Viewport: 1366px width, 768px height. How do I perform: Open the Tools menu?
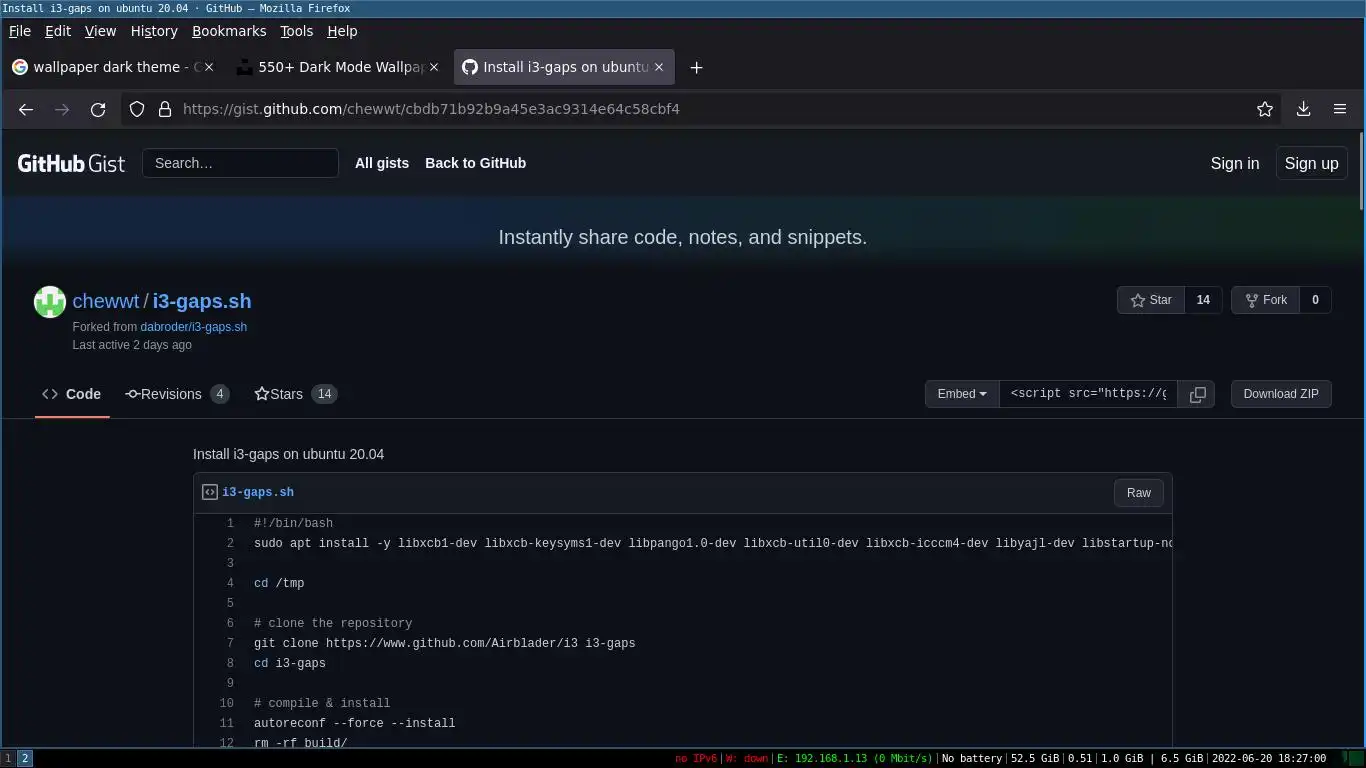296,31
